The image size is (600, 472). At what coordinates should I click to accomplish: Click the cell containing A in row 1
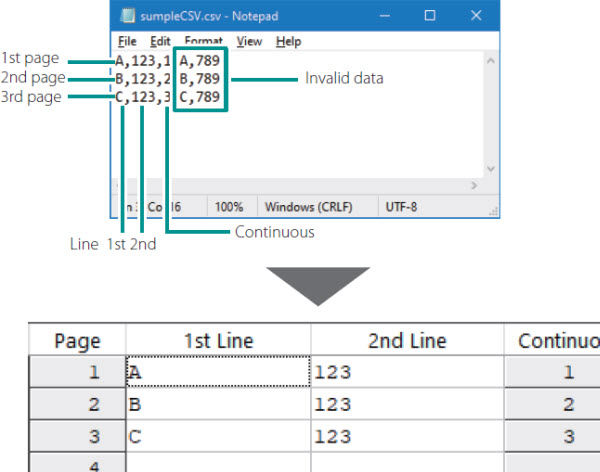click(218, 371)
